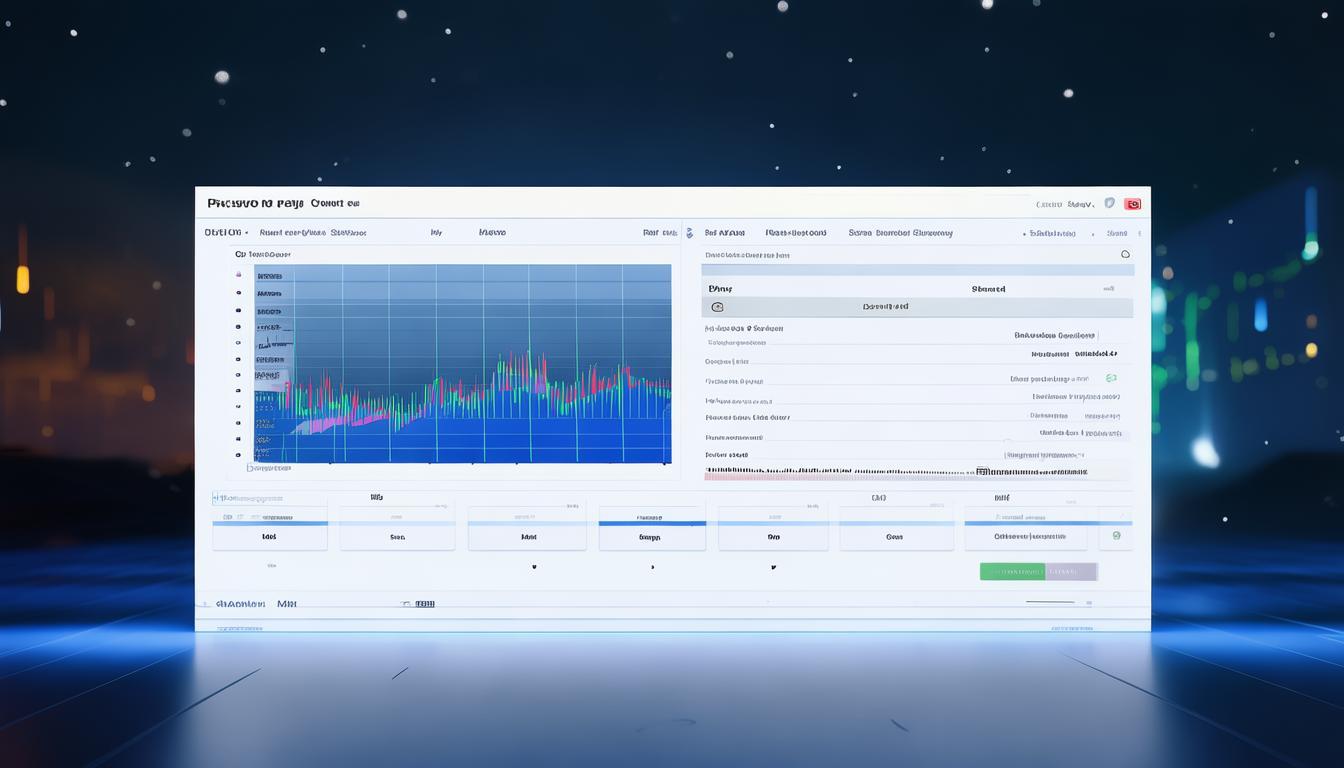Click the slider line in the bottom right corner
Viewport: 1344px width, 768px height.
click(x=1050, y=602)
